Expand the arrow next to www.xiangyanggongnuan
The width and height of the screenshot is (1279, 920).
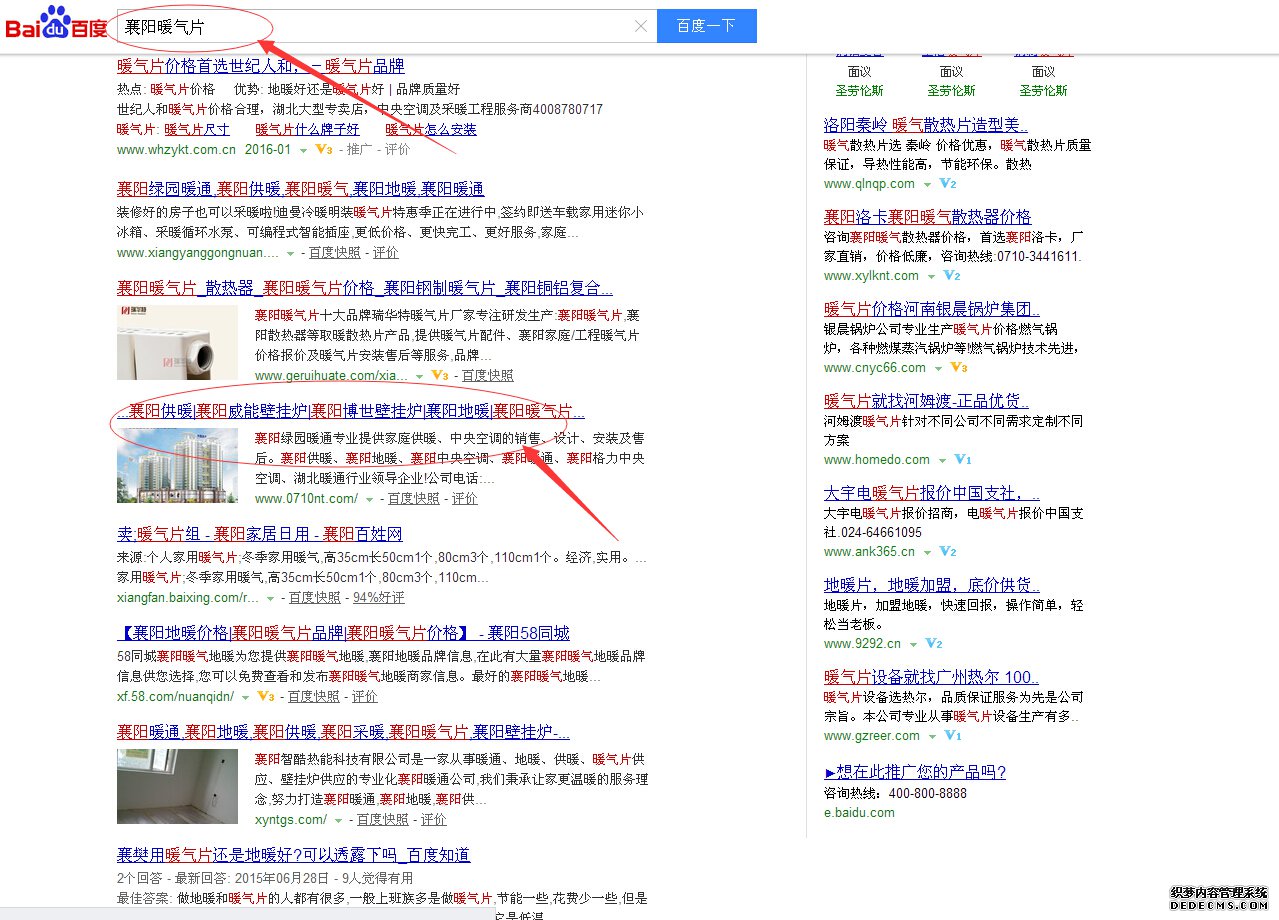[x=290, y=254]
